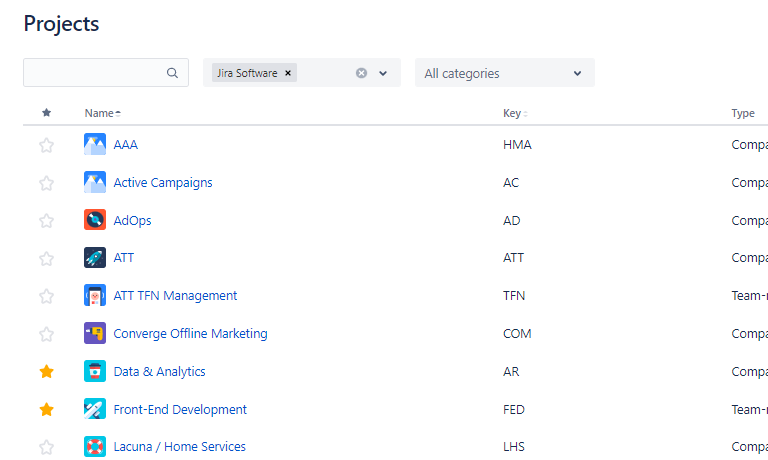Click the TFN key cell
Viewport: 768px width, 460px height.
click(x=514, y=296)
